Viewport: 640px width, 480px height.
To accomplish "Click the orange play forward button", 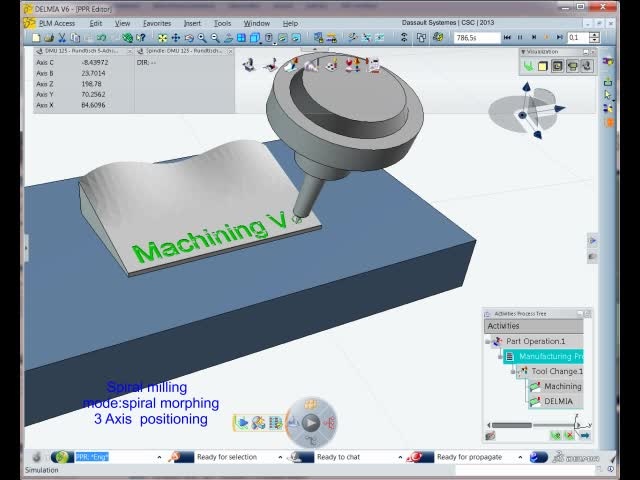I will pyautogui.click(x=547, y=38).
